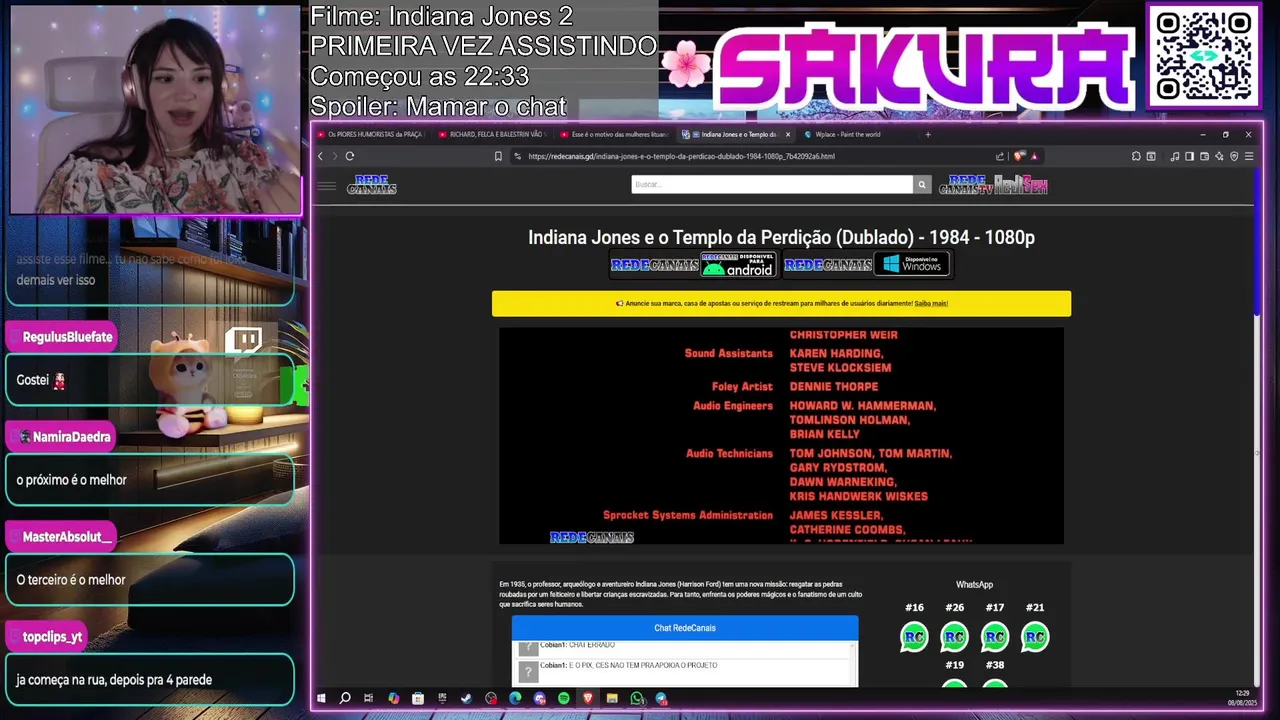Click the RedeCanais logo in site header
Viewport: 1280px width, 720px height.
coord(372,185)
